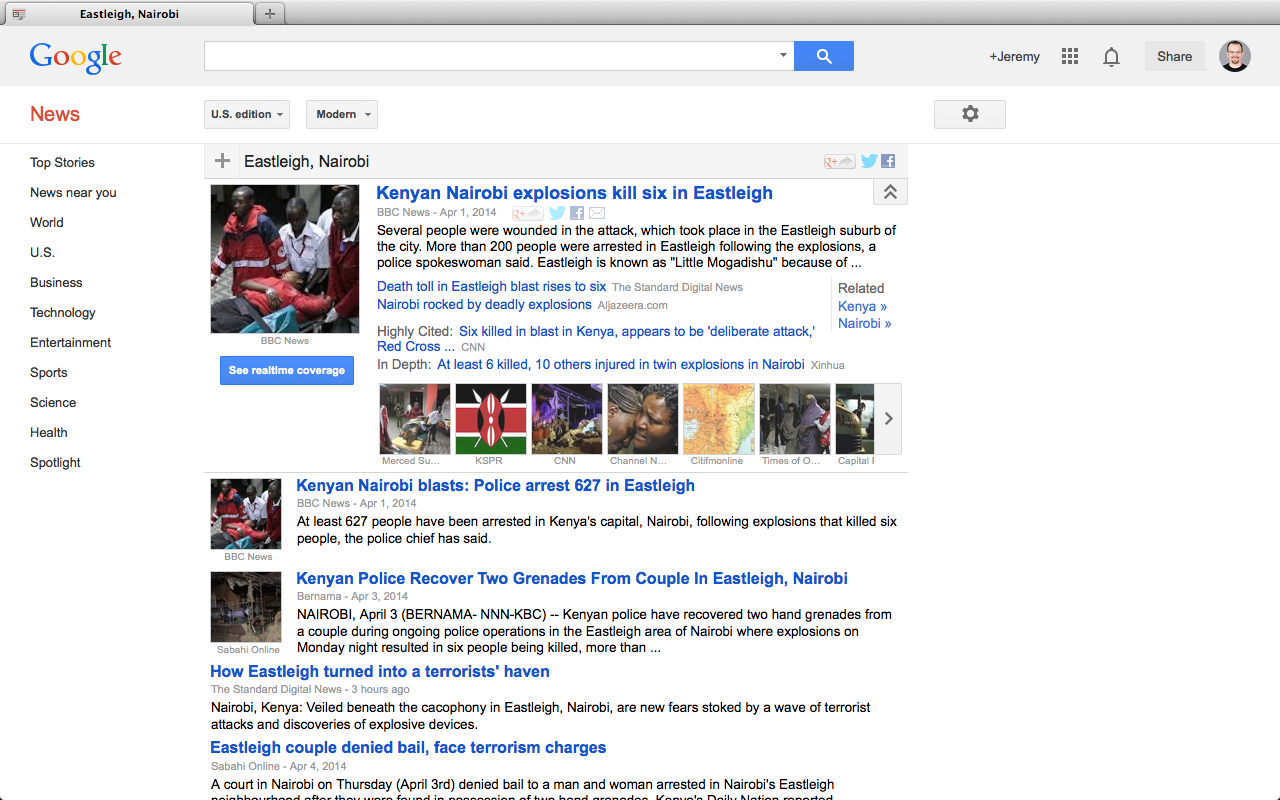Viewport: 1280px width, 800px height.
Task: Open the Health section
Action: [49, 432]
